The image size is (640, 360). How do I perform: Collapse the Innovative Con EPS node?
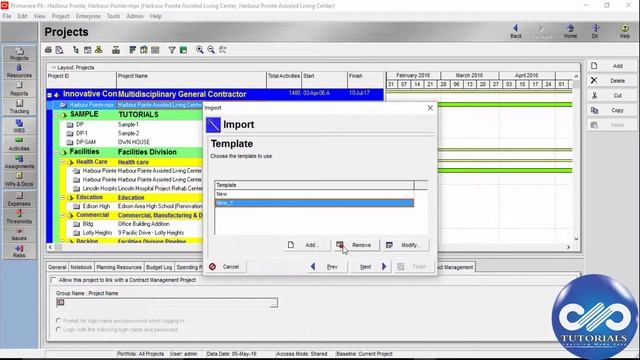pos(49,95)
